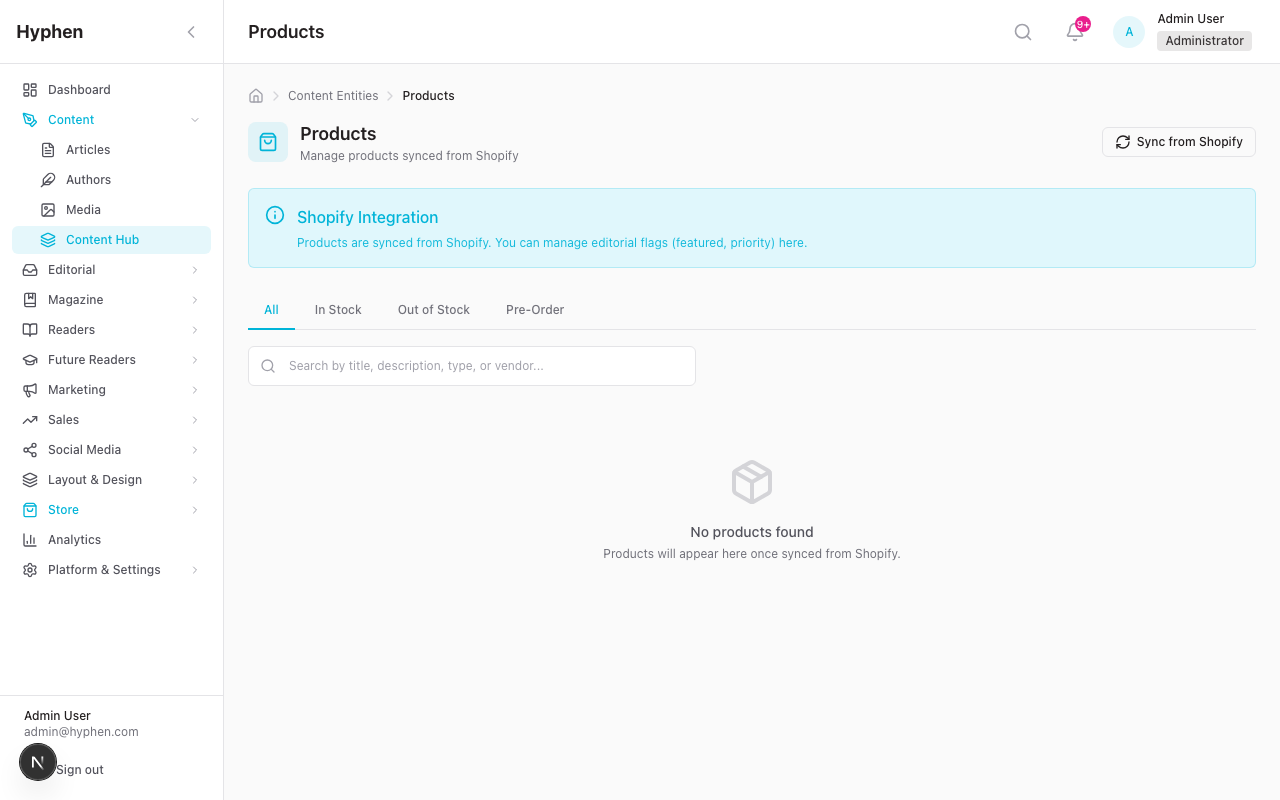The width and height of the screenshot is (1280, 800).
Task: Click the product search input field
Action: 471,365
